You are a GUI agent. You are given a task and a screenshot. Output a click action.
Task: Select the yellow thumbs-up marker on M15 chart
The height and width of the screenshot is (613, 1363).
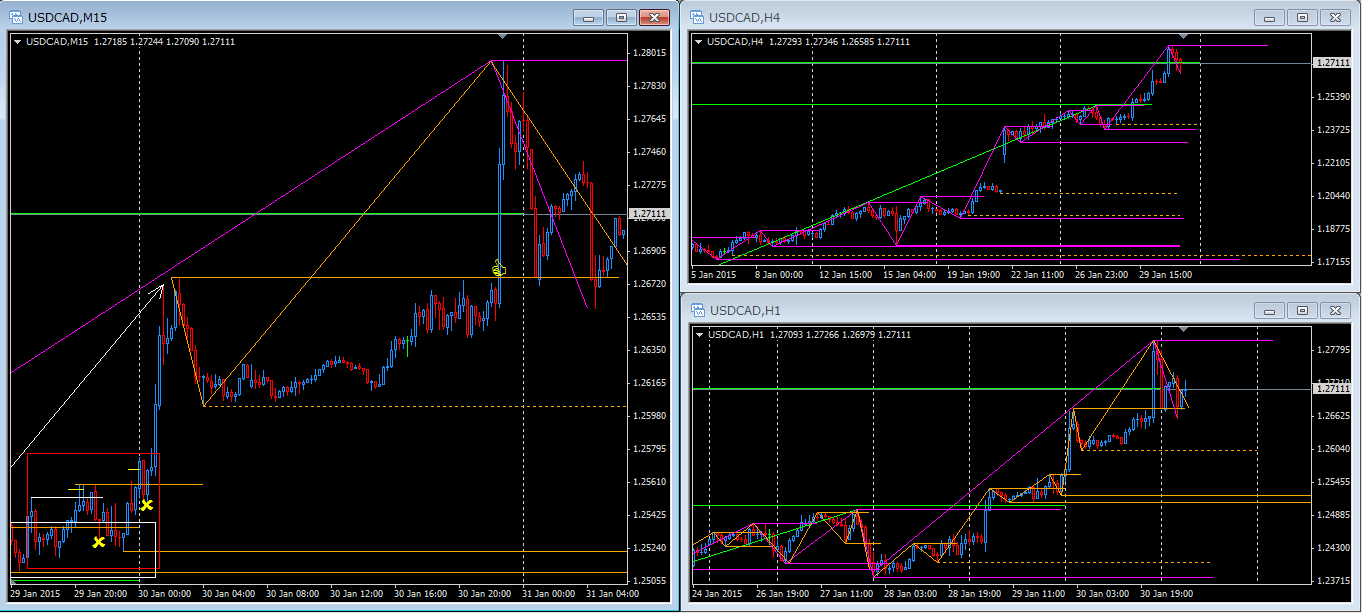(497, 268)
